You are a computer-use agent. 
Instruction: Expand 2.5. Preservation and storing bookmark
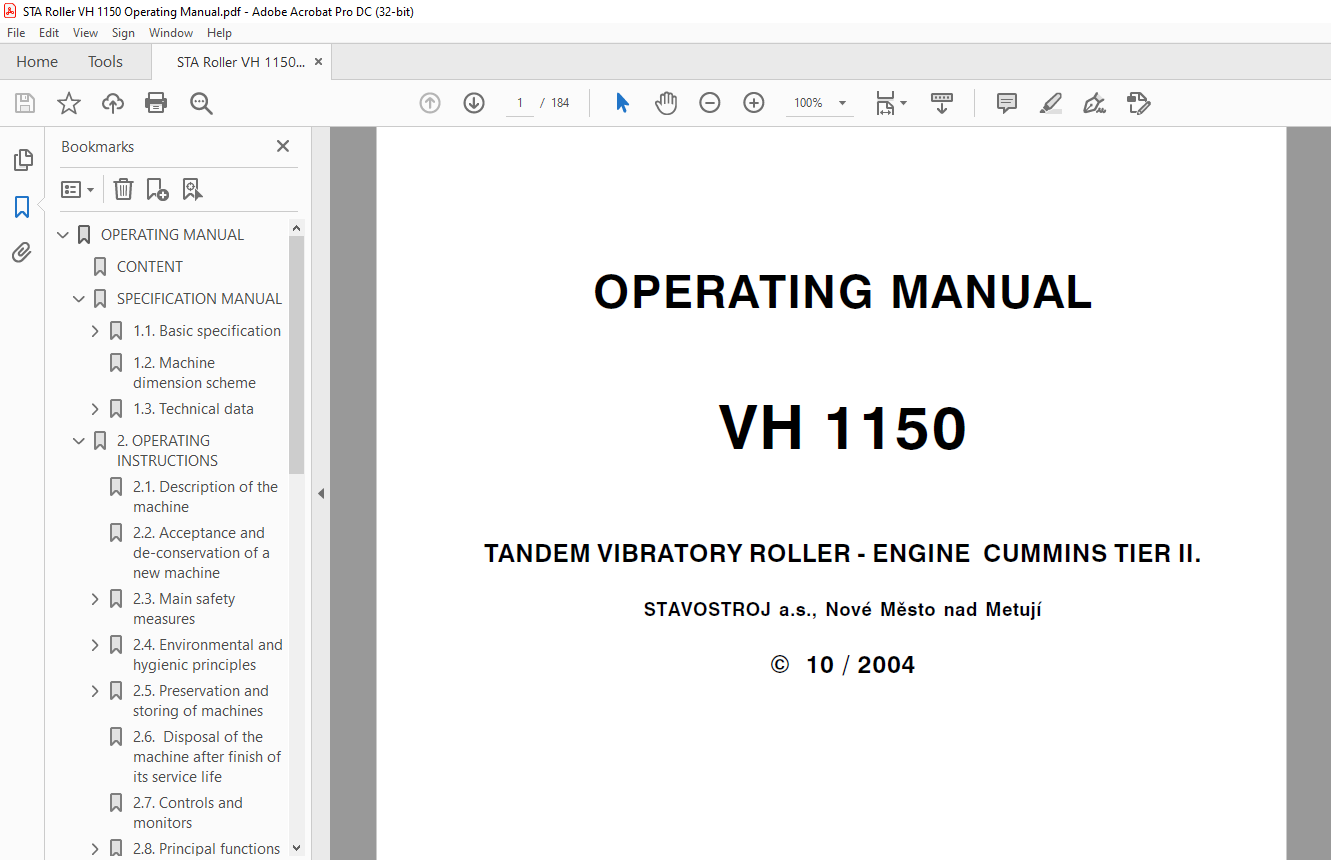[x=95, y=691]
